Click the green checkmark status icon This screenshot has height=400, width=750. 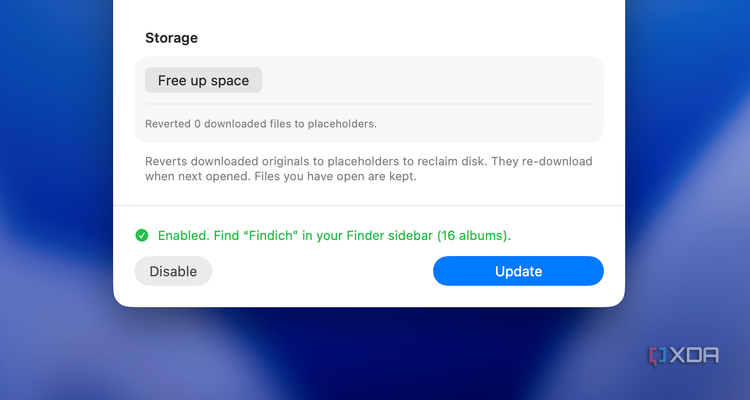point(142,235)
